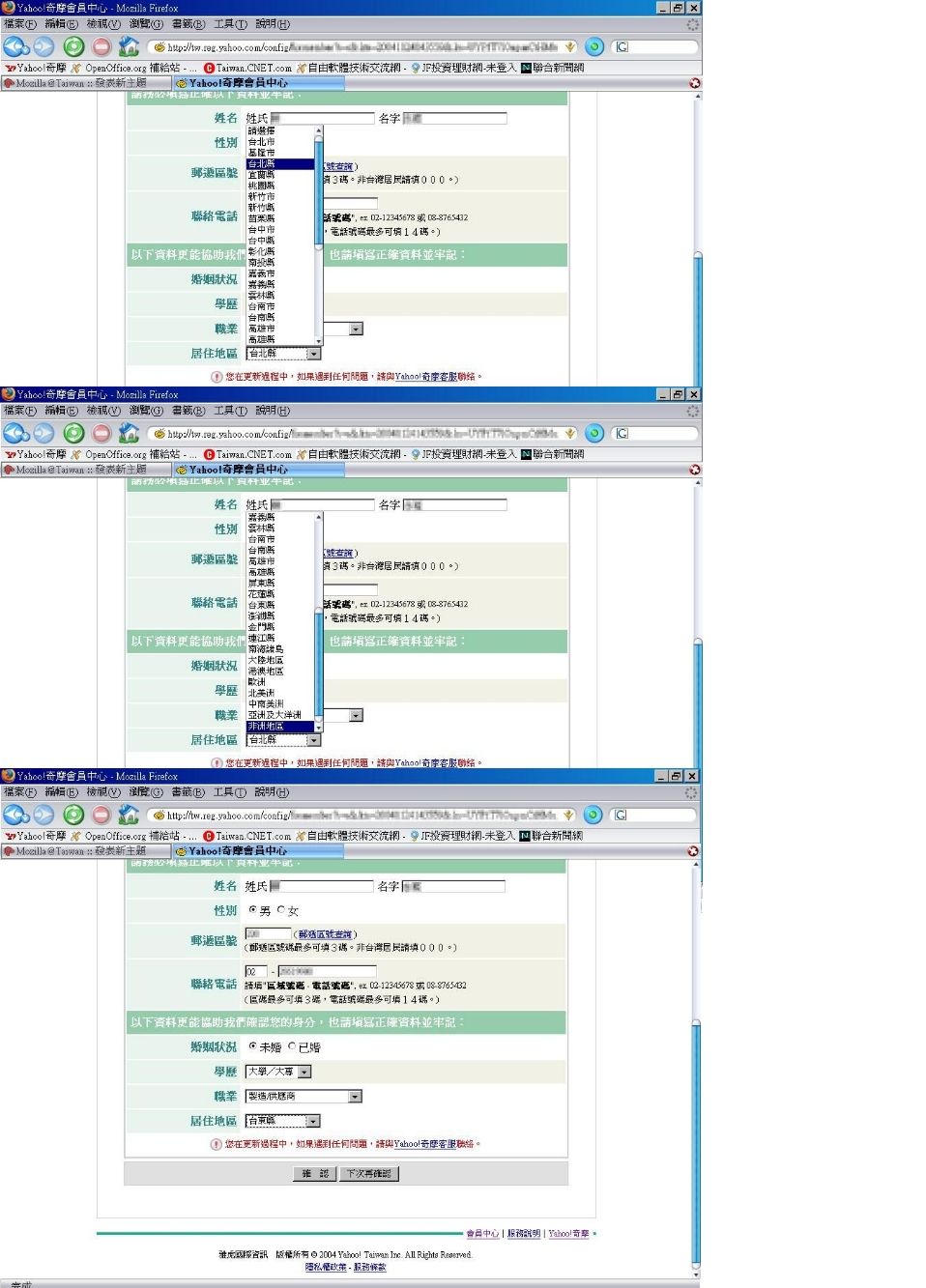Click the 下次再確認 button

point(369,1174)
